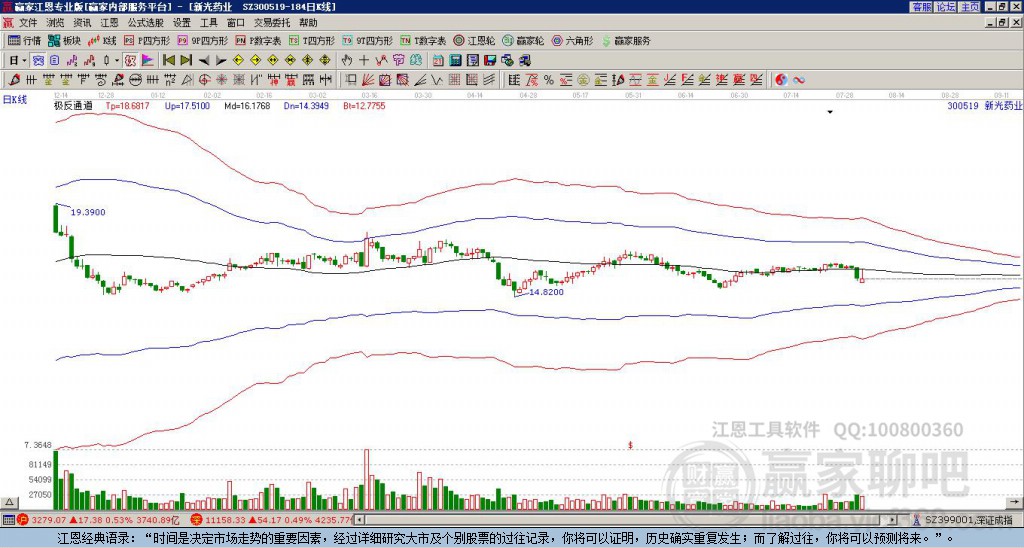Click the 300519 新光药业 stock label
Image resolution: width=1024 pixels, height=548 pixels.
pos(984,105)
